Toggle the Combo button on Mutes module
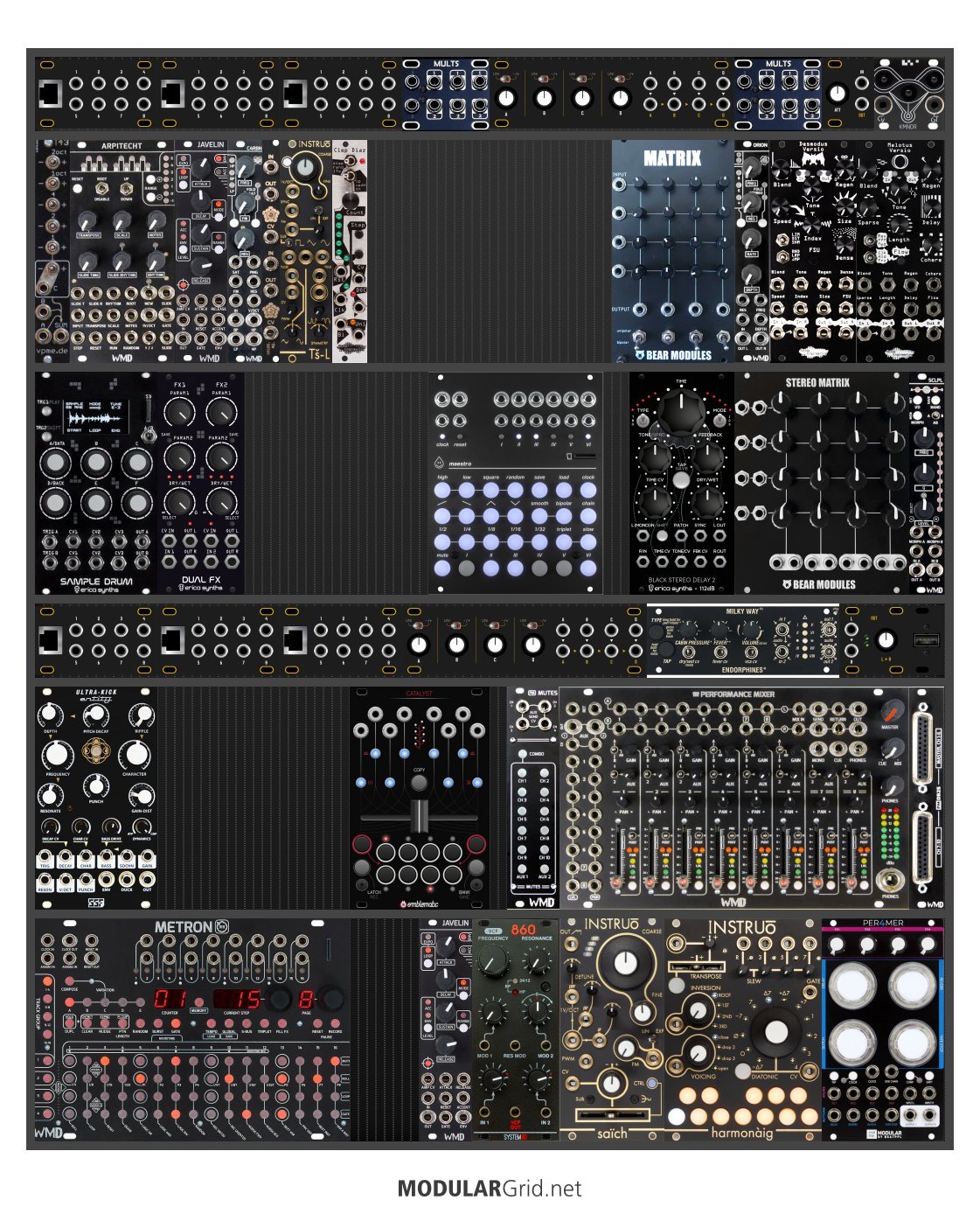Viewport: 980px width, 1207px height. click(x=523, y=753)
